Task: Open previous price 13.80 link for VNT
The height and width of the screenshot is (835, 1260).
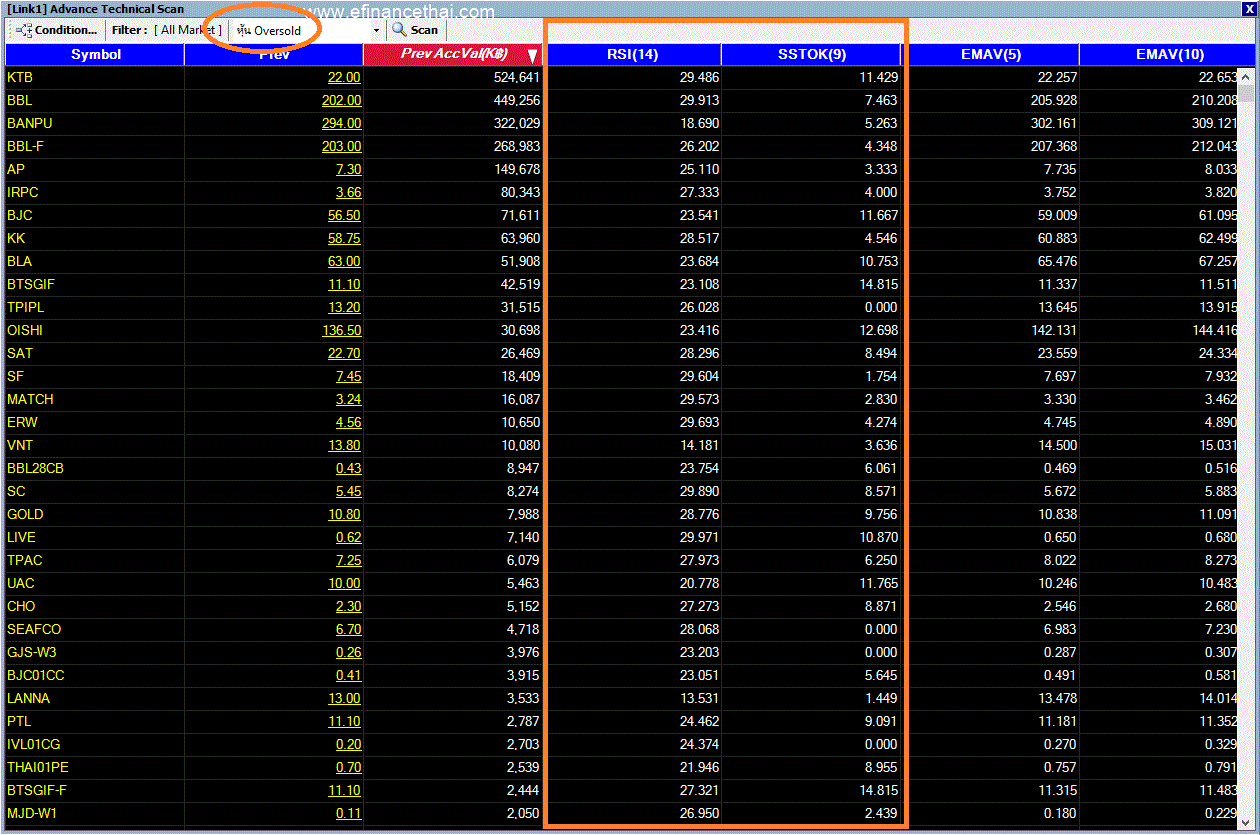Action: point(344,445)
